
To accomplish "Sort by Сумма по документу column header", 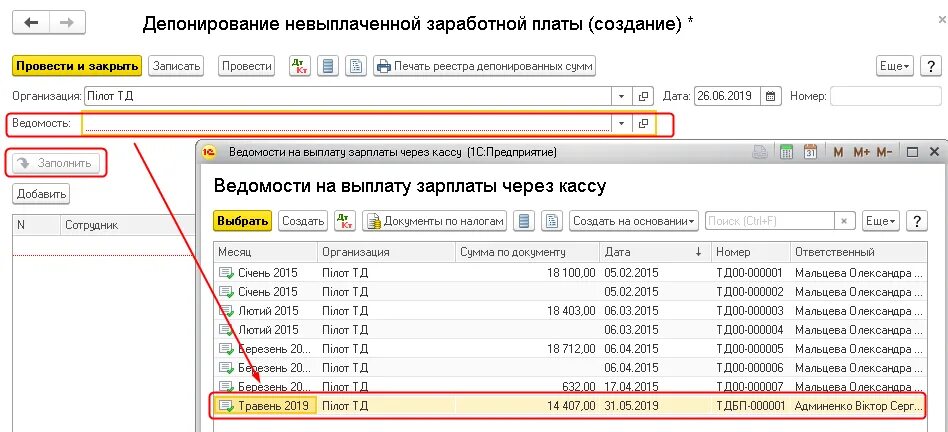I will click(x=527, y=252).
